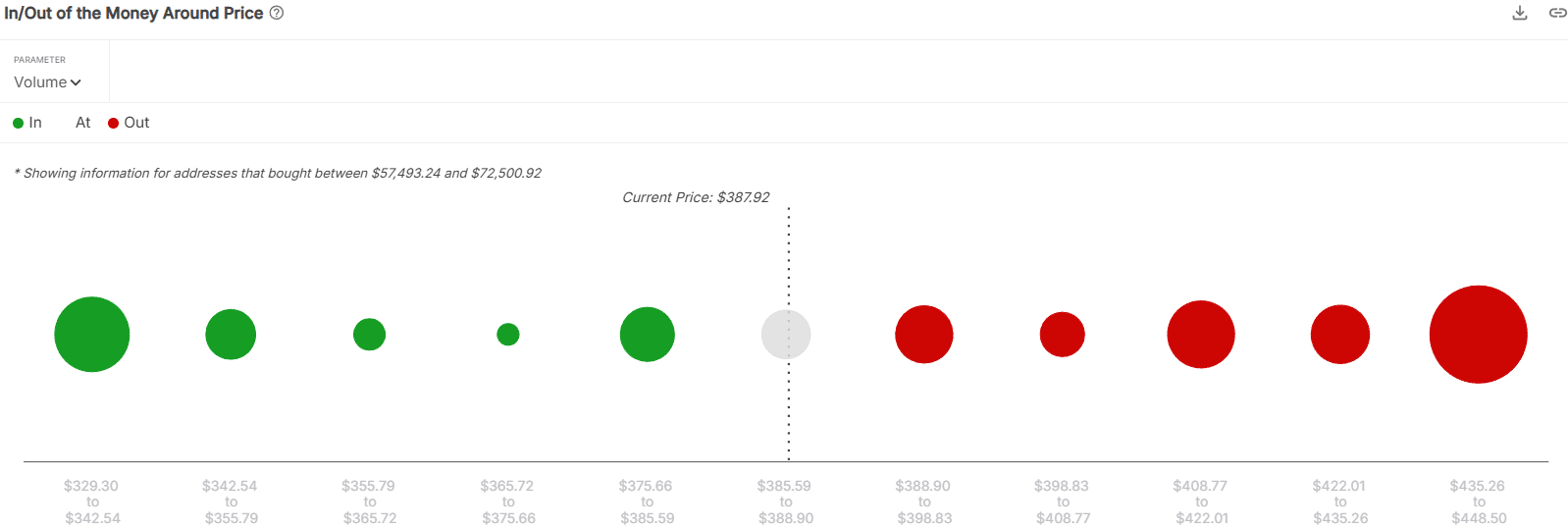Click the green bubble for $375.66 to $385.59
The image size is (1568, 529).
pyautogui.click(x=648, y=335)
